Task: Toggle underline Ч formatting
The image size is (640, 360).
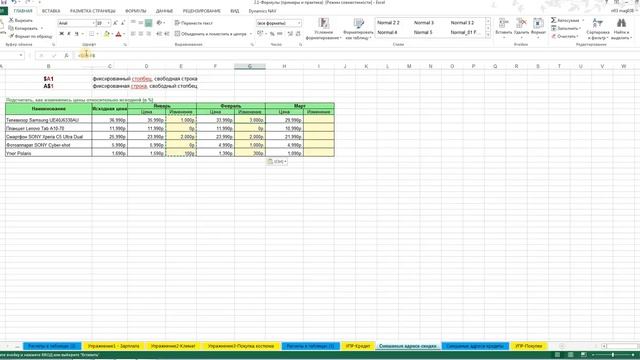Action: point(76,34)
